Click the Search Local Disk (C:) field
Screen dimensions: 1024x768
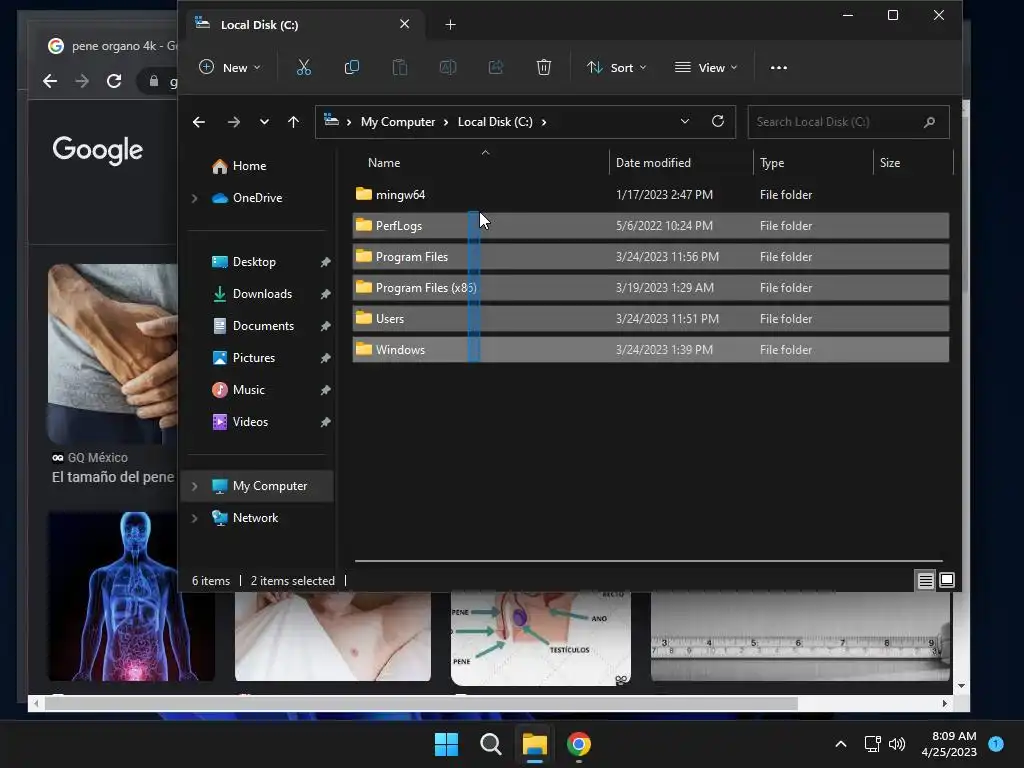tap(836, 122)
